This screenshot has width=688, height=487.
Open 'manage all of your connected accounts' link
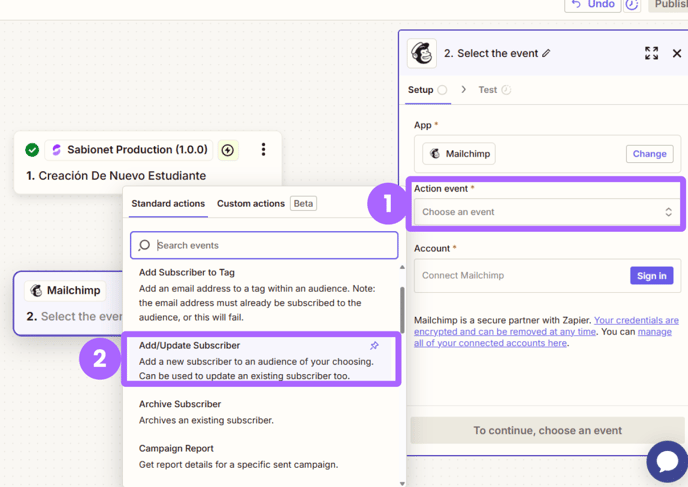click(x=542, y=337)
